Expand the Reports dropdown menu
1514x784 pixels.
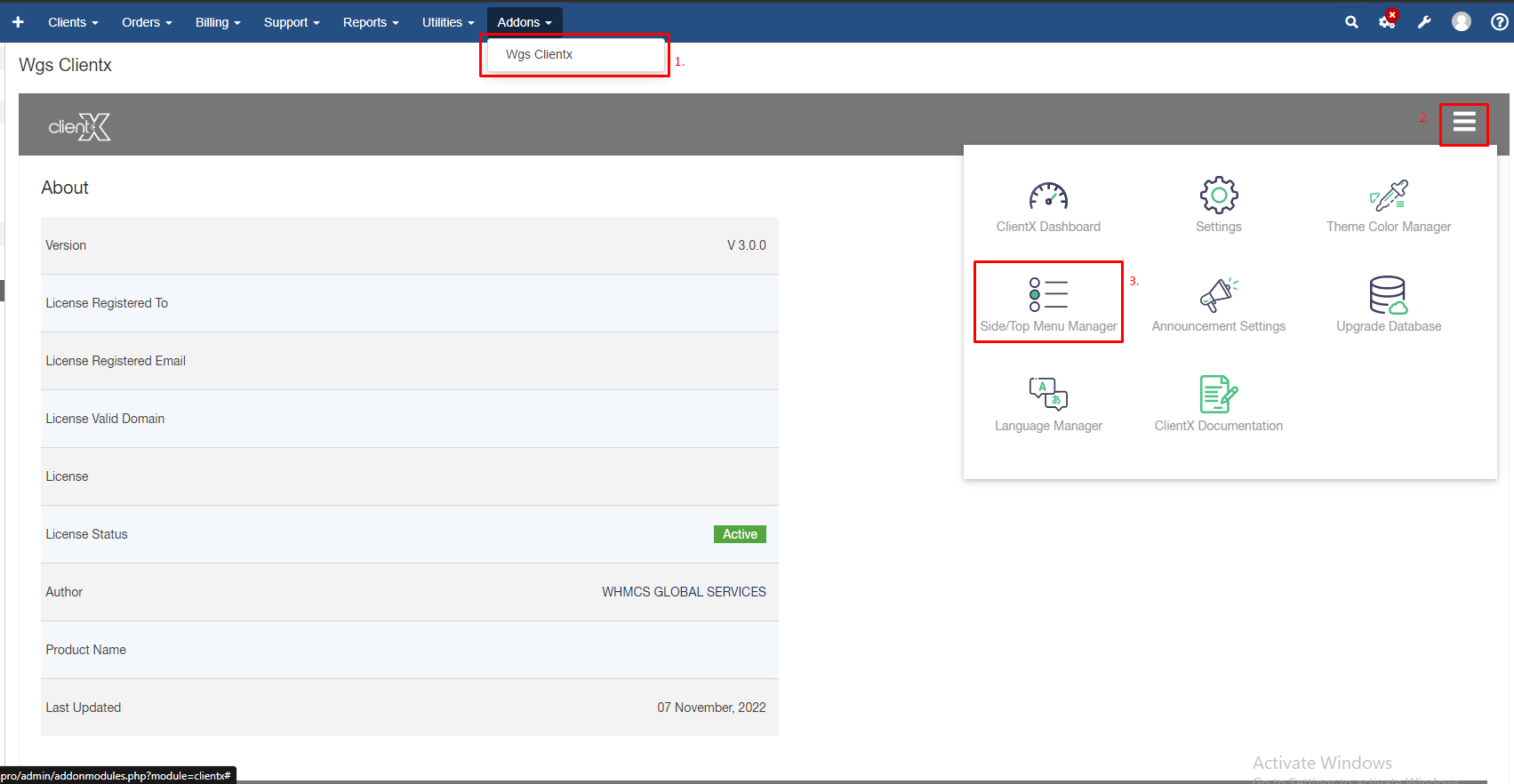[x=371, y=22]
